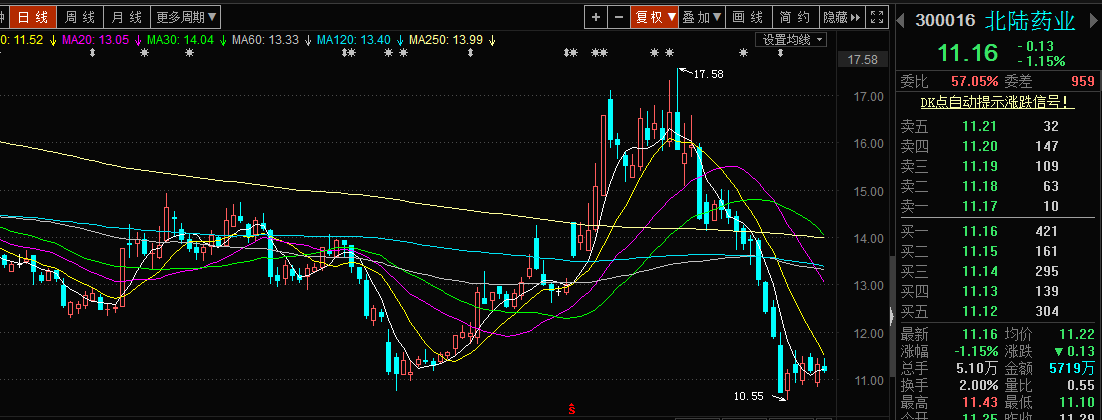
Task: Select 买五 bid row at 11.12
Action: pos(997,311)
